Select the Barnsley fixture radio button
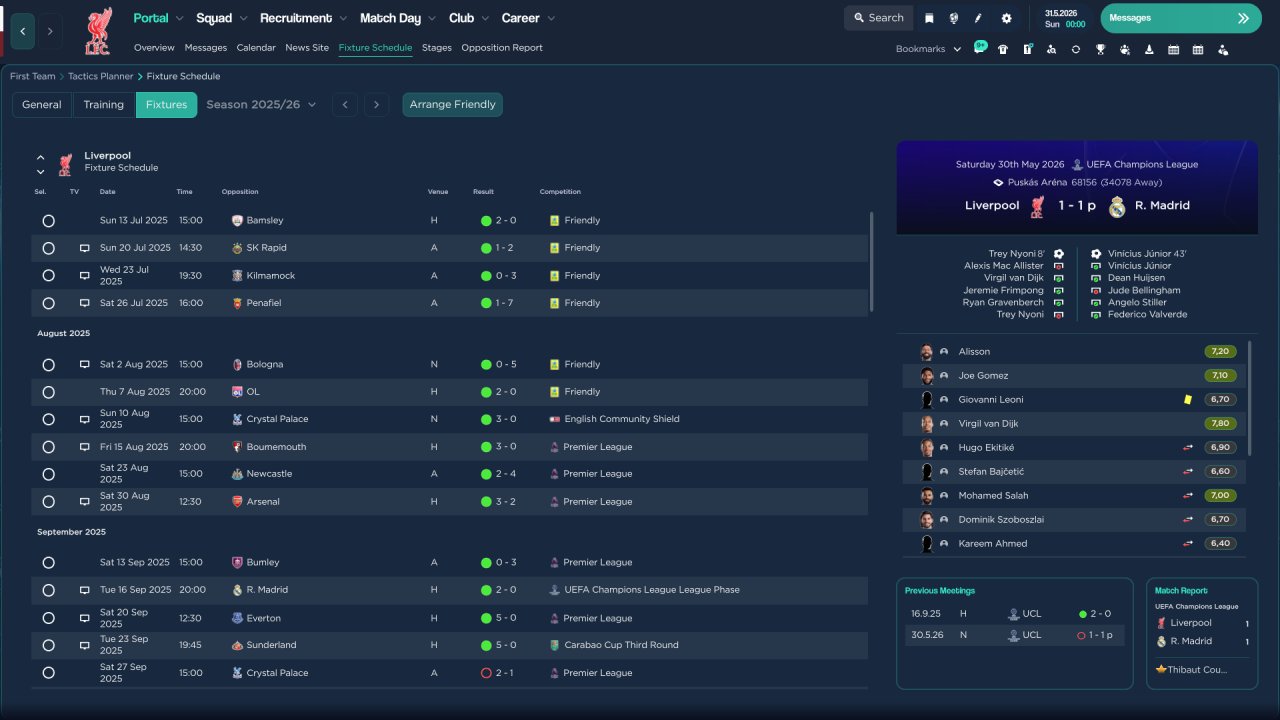 coord(48,221)
